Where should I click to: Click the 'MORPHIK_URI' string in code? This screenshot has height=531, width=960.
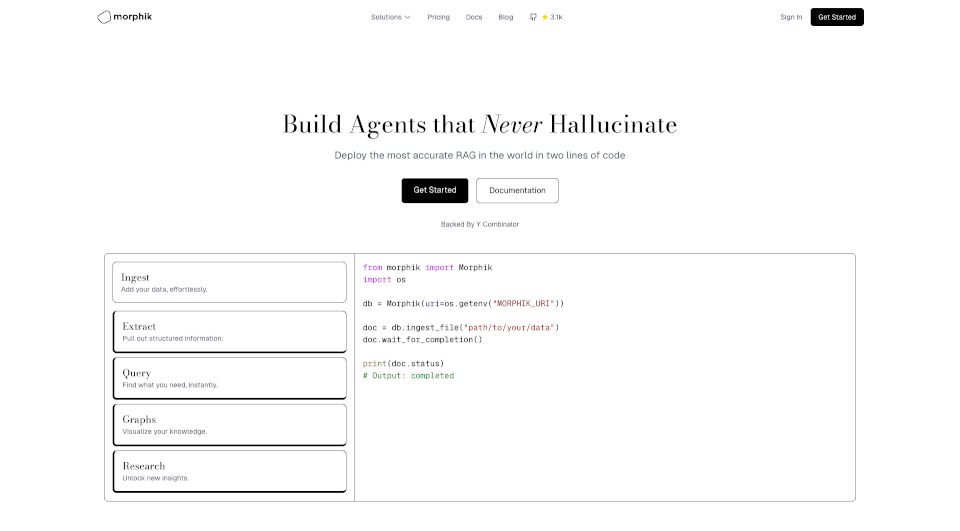click(x=523, y=303)
